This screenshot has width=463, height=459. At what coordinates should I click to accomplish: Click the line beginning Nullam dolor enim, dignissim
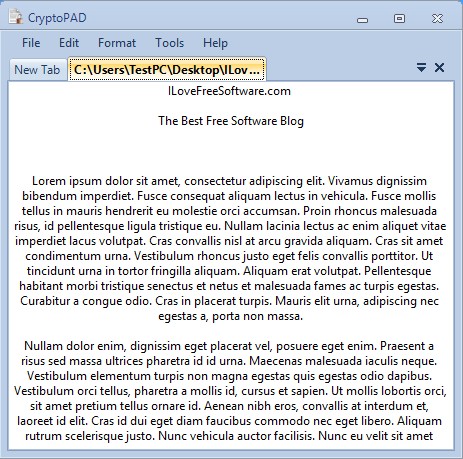coord(229,346)
